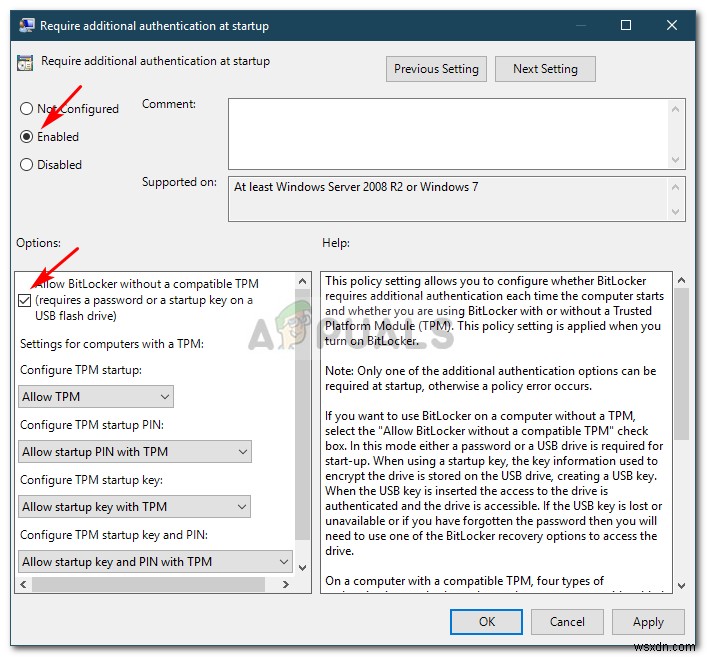This screenshot has width=707, height=657.
Task: Click the 'Configure TPM startup key and PIN:' label
Action: pyautogui.click(x=114, y=535)
